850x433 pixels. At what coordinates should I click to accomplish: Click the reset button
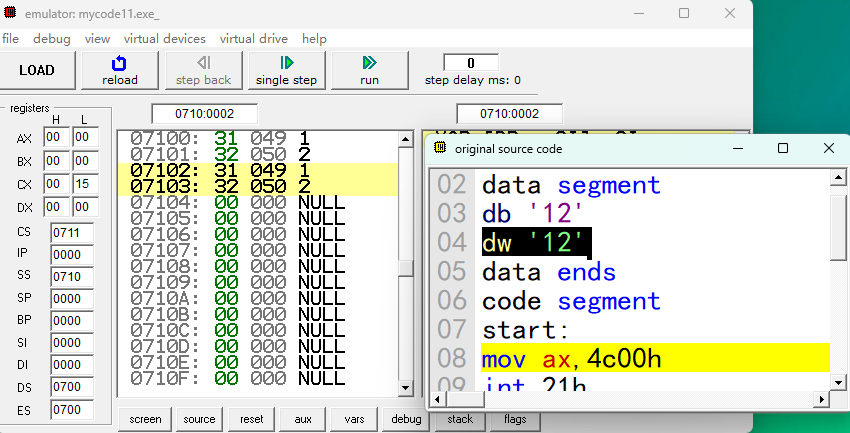pos(252,419)
